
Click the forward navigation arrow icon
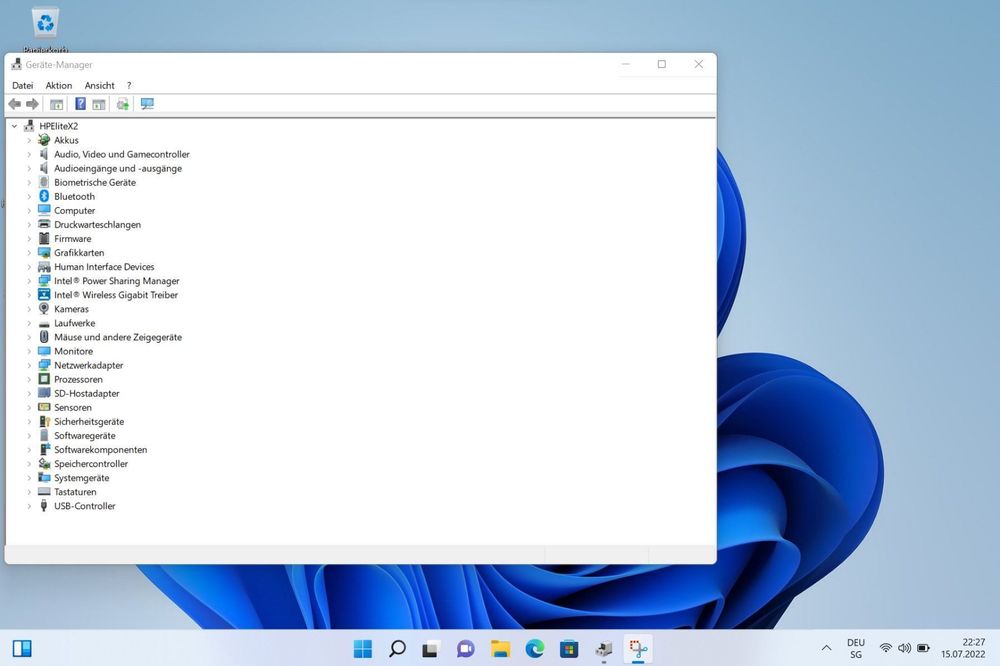tap(30, 103)
